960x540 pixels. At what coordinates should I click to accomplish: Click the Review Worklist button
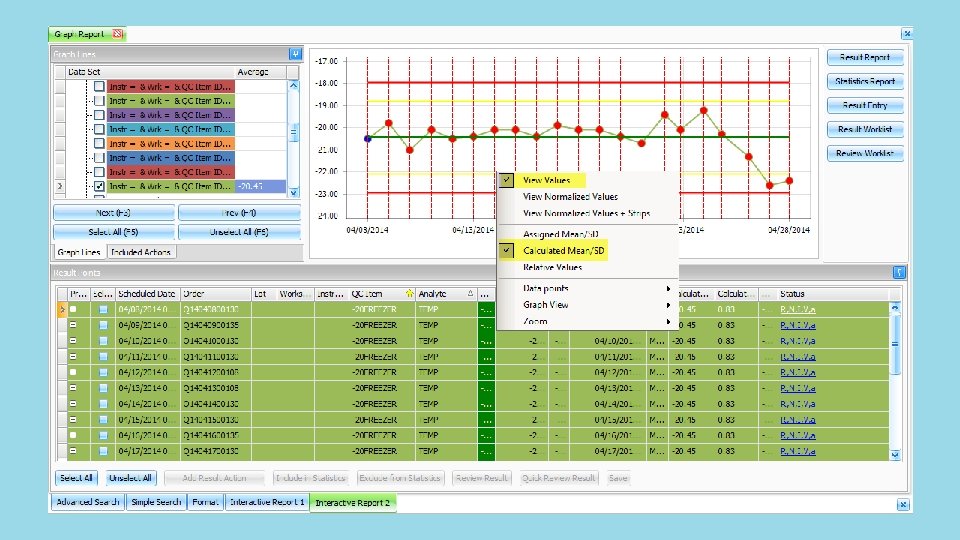864,153
